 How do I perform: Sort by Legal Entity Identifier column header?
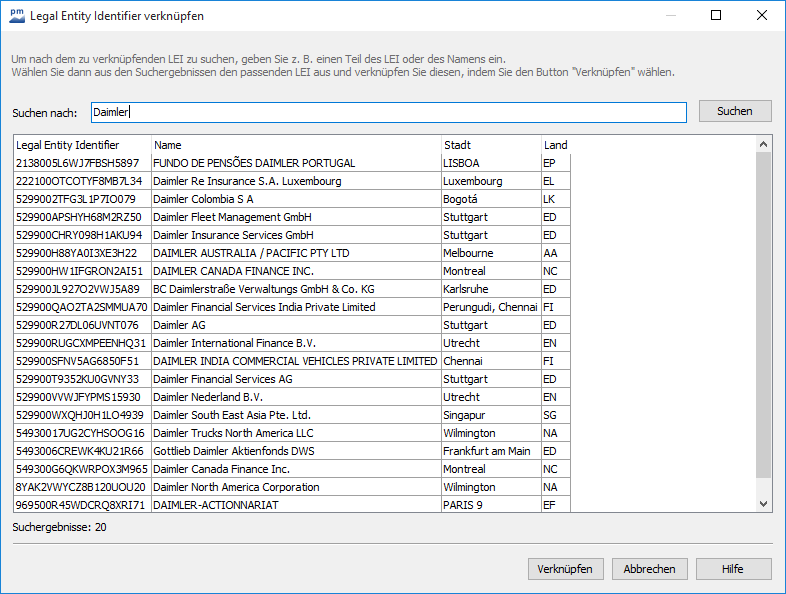(x=82, y=145)
